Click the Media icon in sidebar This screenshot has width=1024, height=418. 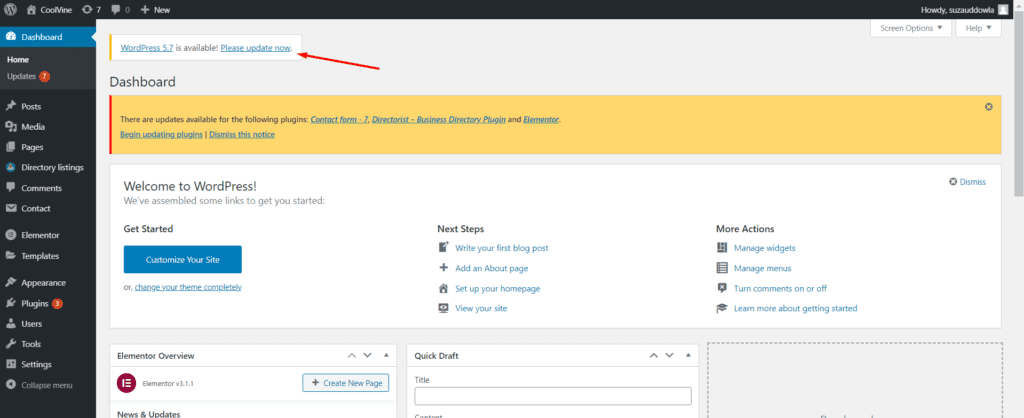click(x=11, y=127)
